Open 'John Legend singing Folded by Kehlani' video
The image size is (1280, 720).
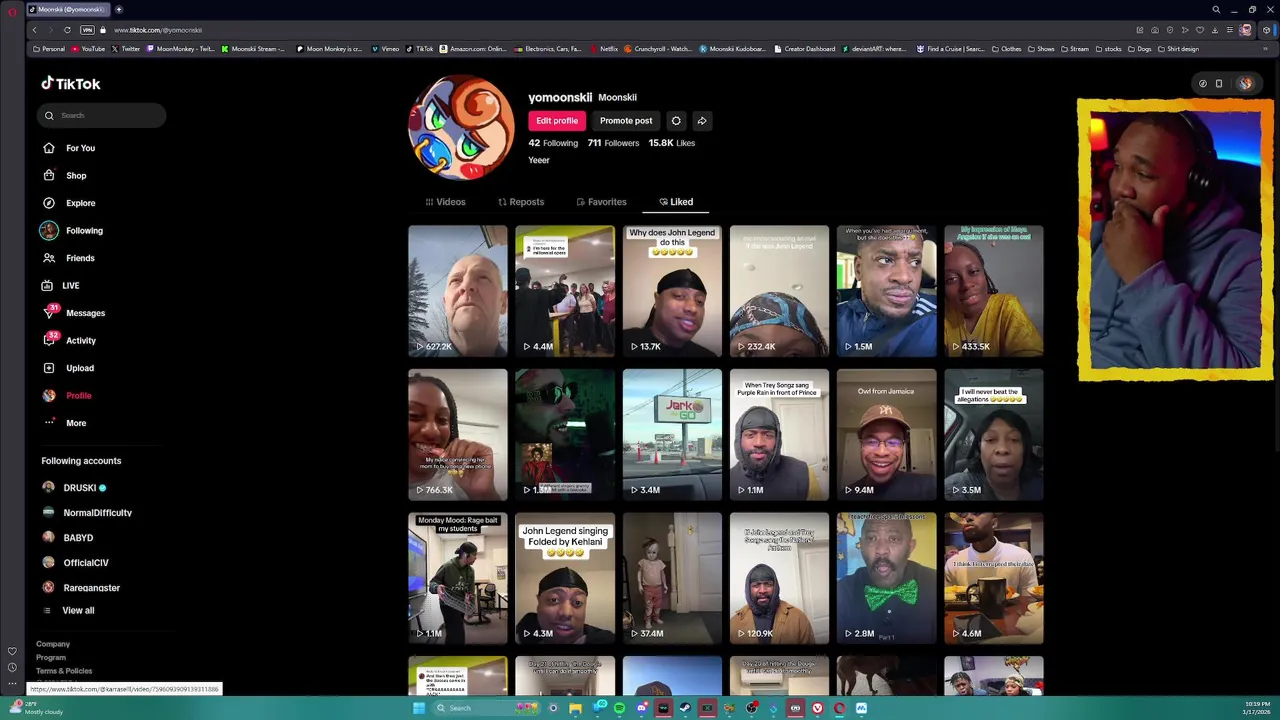[565, 578]
